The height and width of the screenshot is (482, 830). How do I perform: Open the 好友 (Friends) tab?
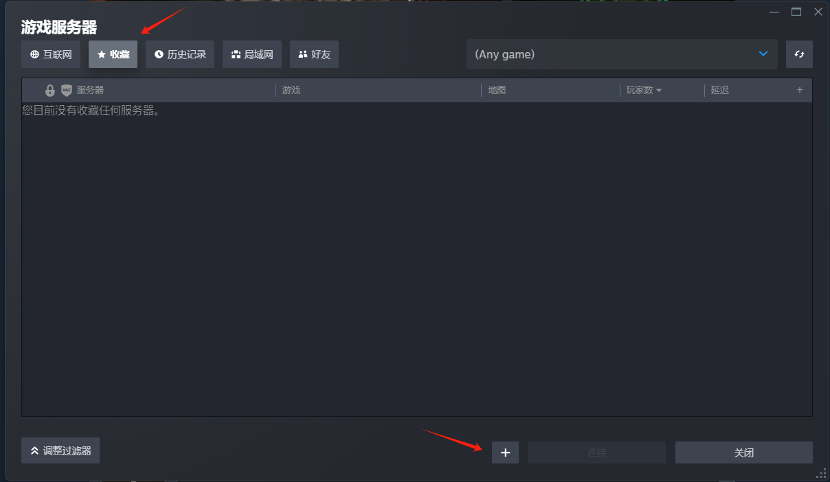[x=314, y=54]
